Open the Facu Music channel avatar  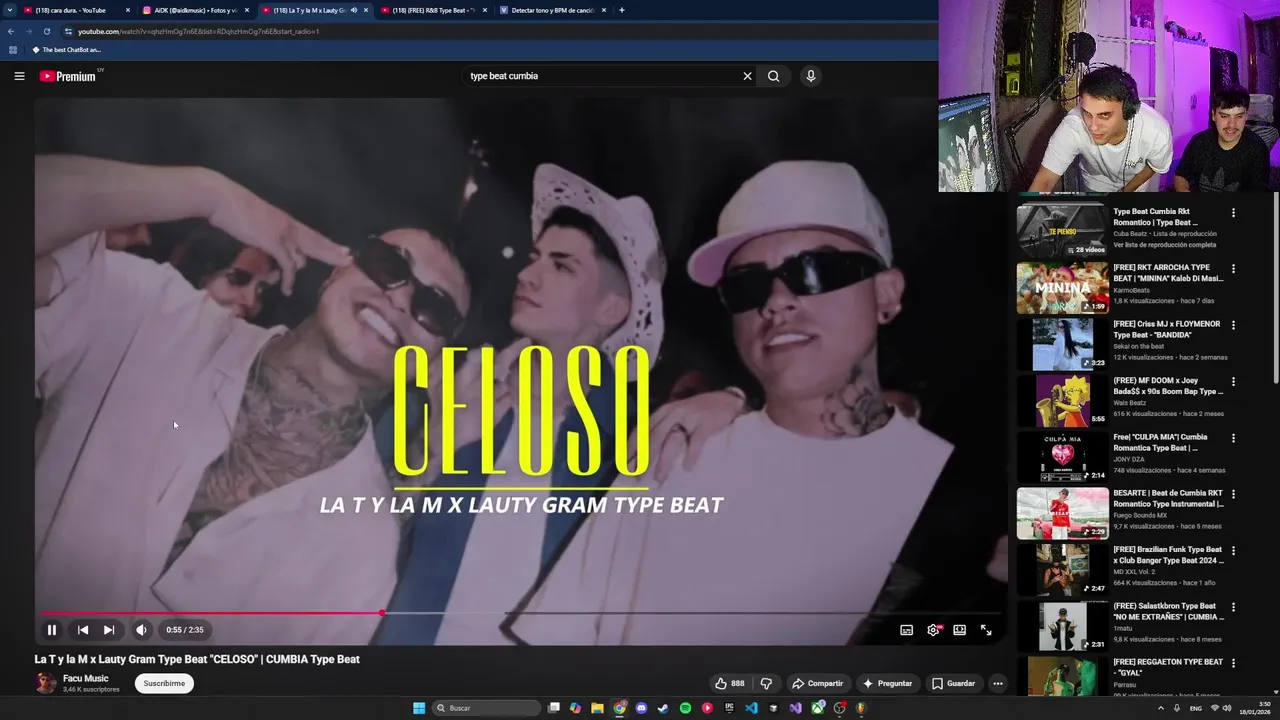click(45, 683)
